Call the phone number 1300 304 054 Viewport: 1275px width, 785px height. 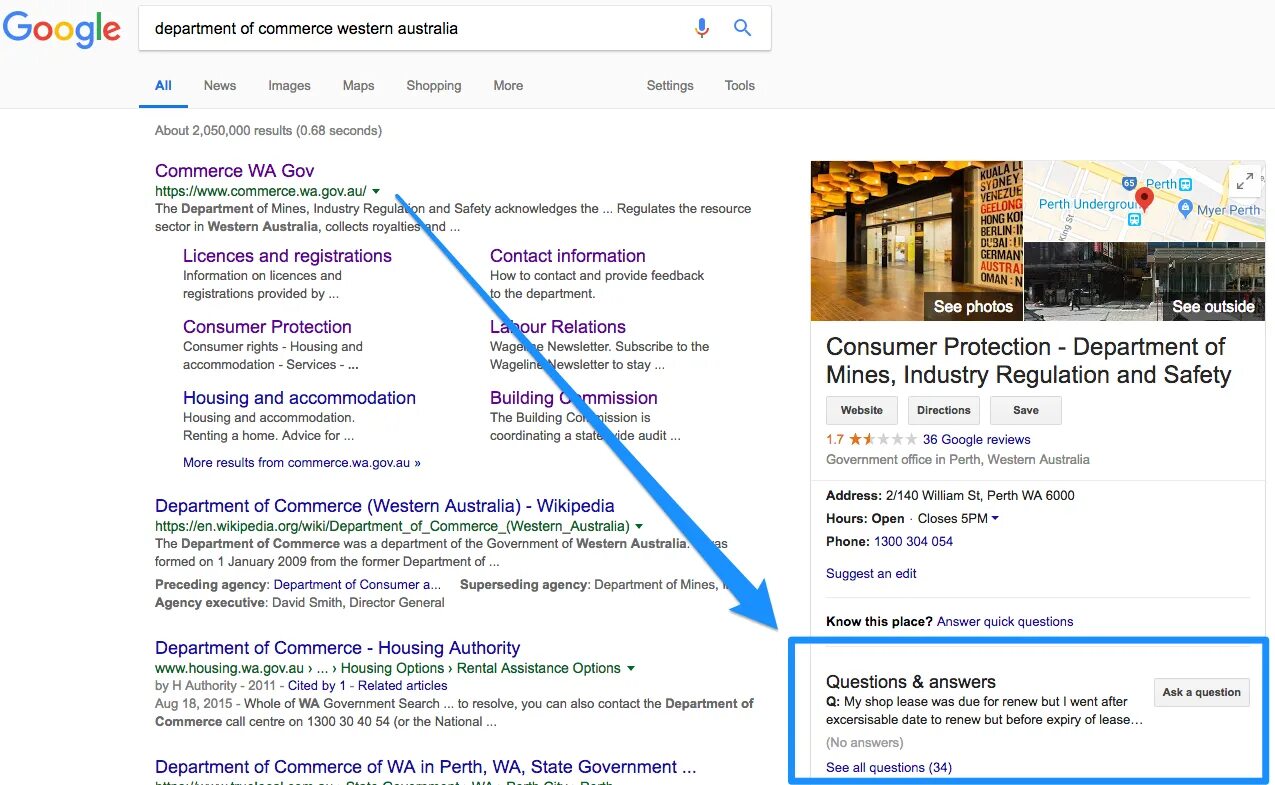913,541
